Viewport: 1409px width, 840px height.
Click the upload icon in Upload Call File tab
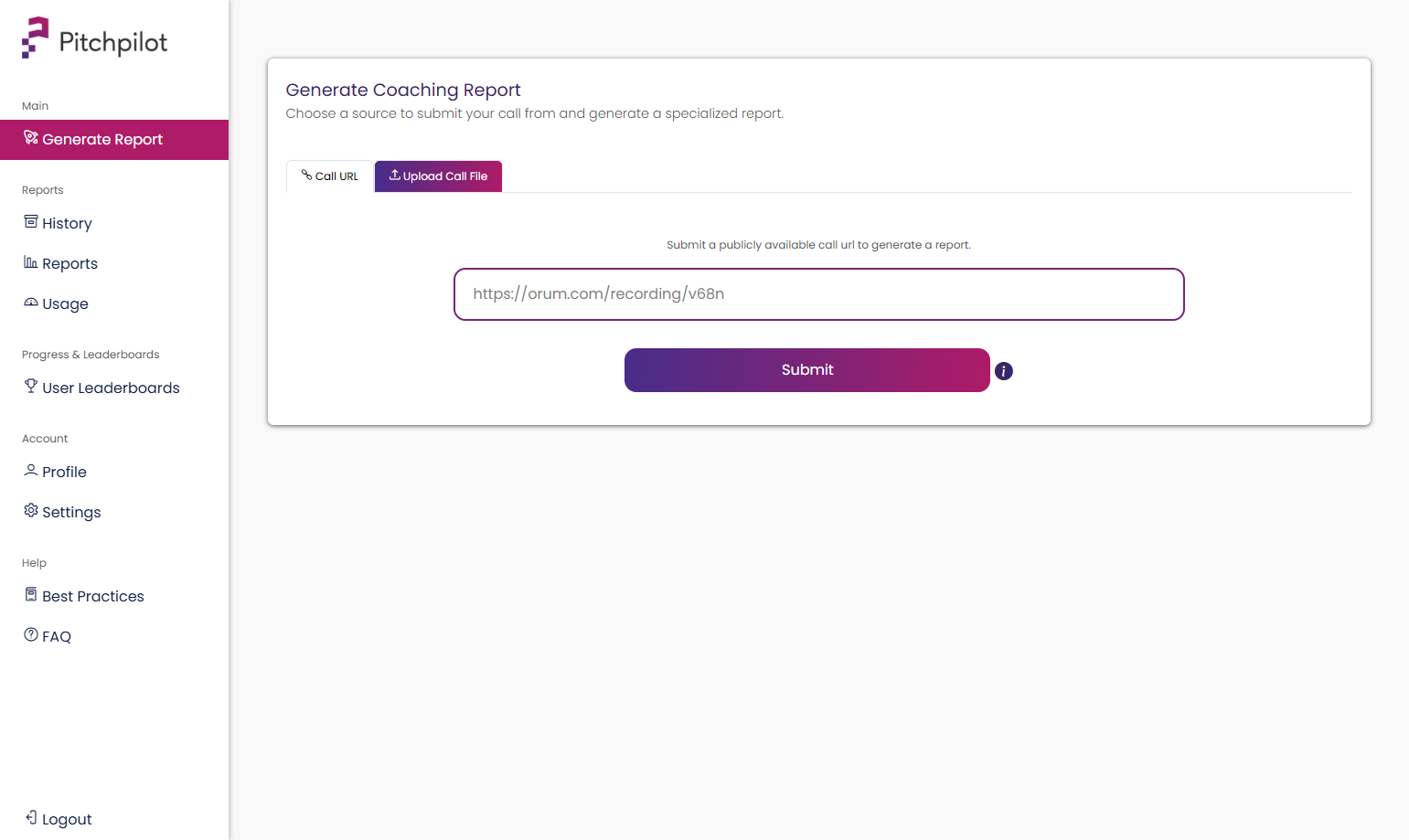point(395,175)
